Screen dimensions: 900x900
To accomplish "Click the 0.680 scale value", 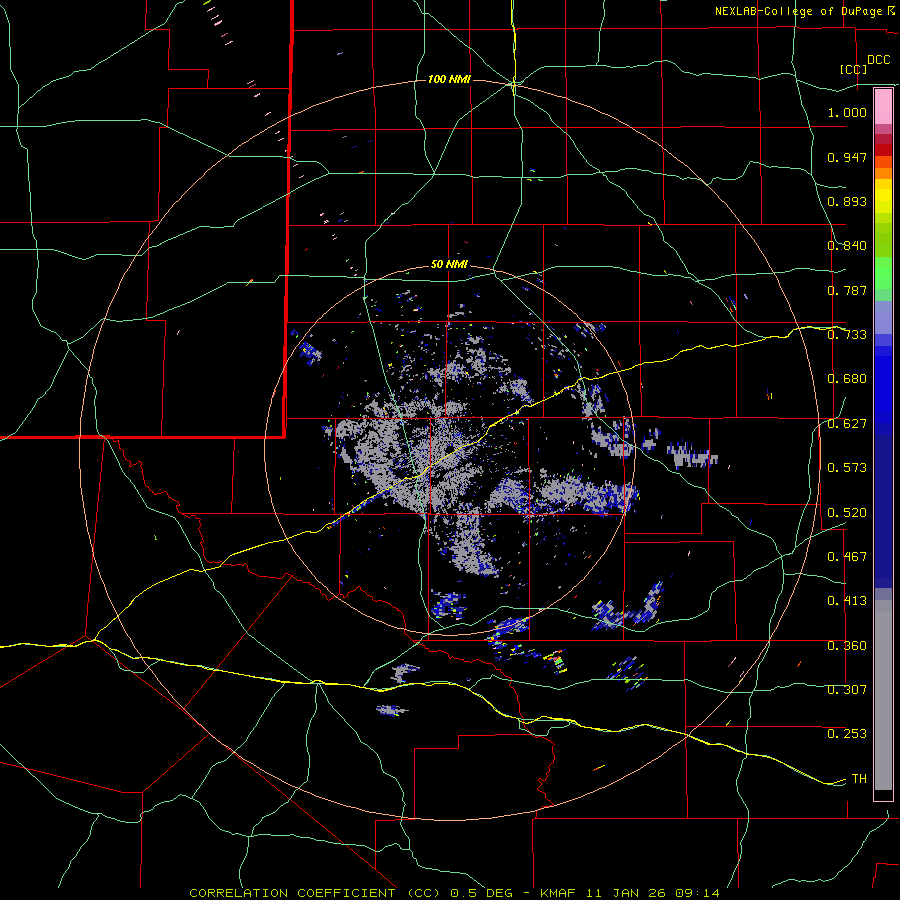I will tap(847, 379).
